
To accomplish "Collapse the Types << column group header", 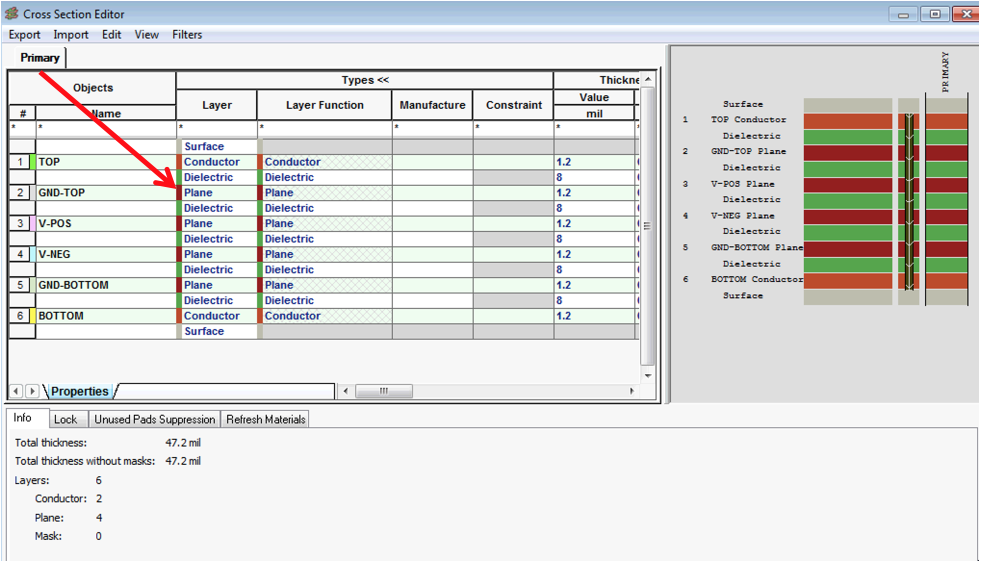I will 364,80.
